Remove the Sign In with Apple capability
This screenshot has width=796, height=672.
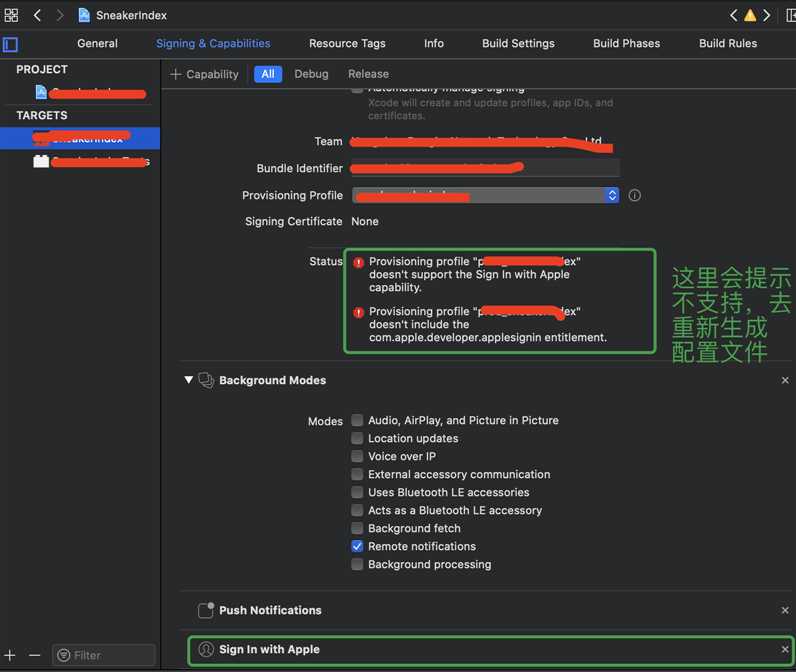785,649
